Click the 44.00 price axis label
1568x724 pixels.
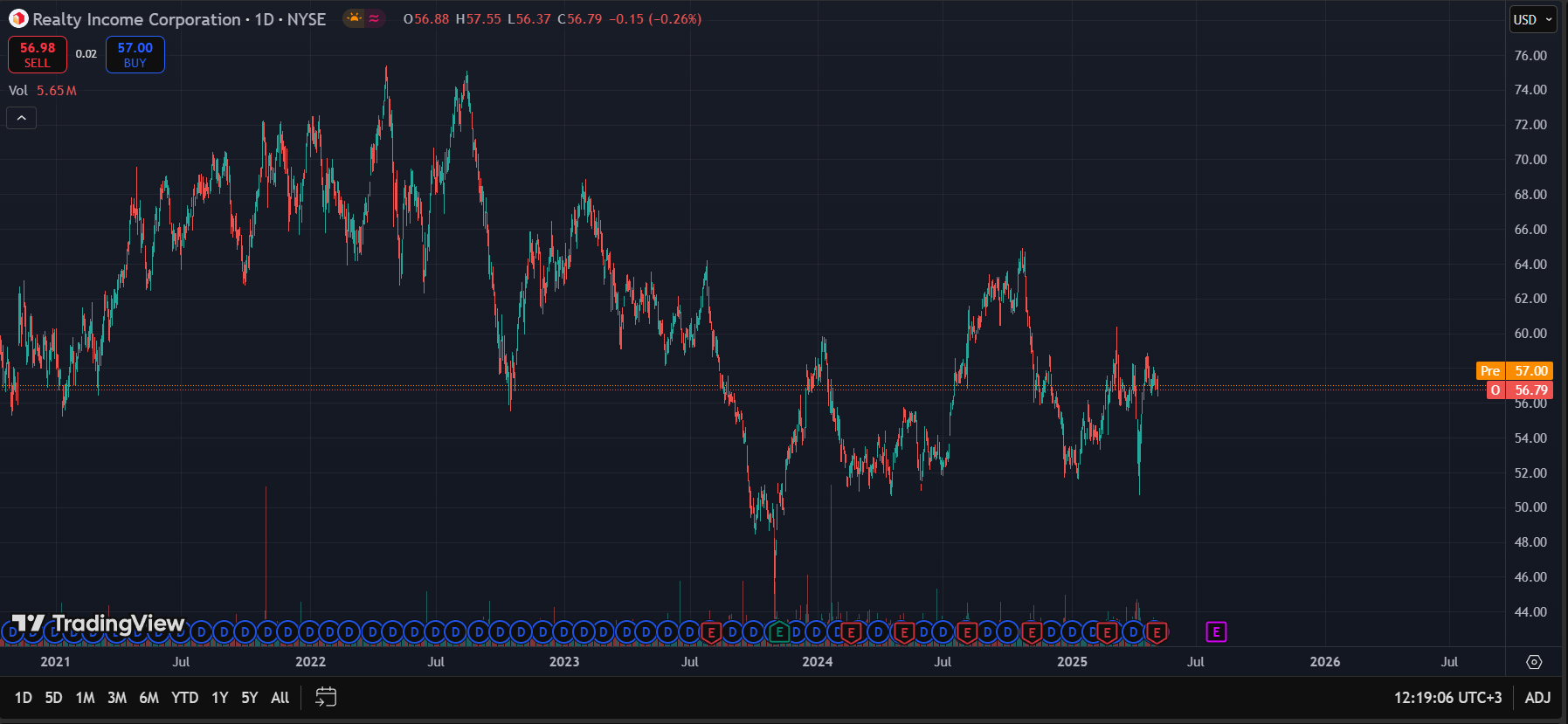(1530, 612)
